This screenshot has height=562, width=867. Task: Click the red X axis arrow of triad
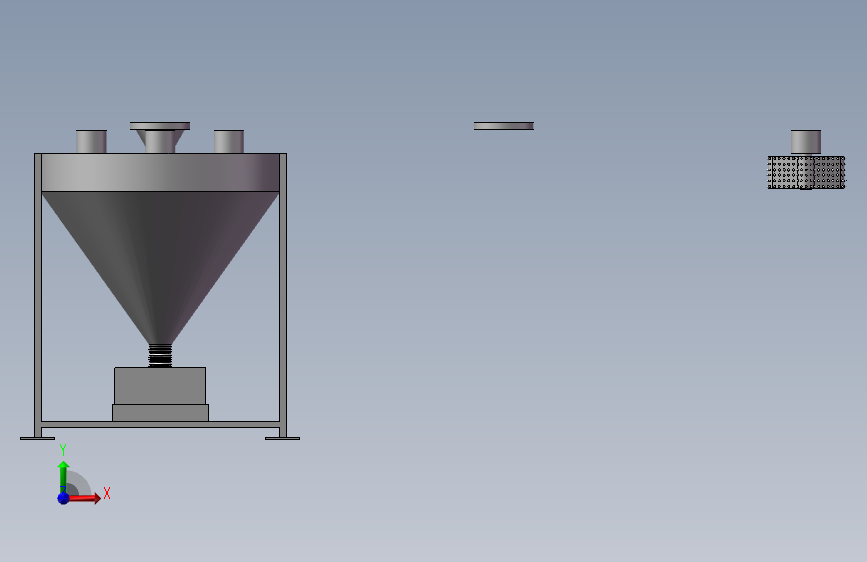tap(84, 498)
